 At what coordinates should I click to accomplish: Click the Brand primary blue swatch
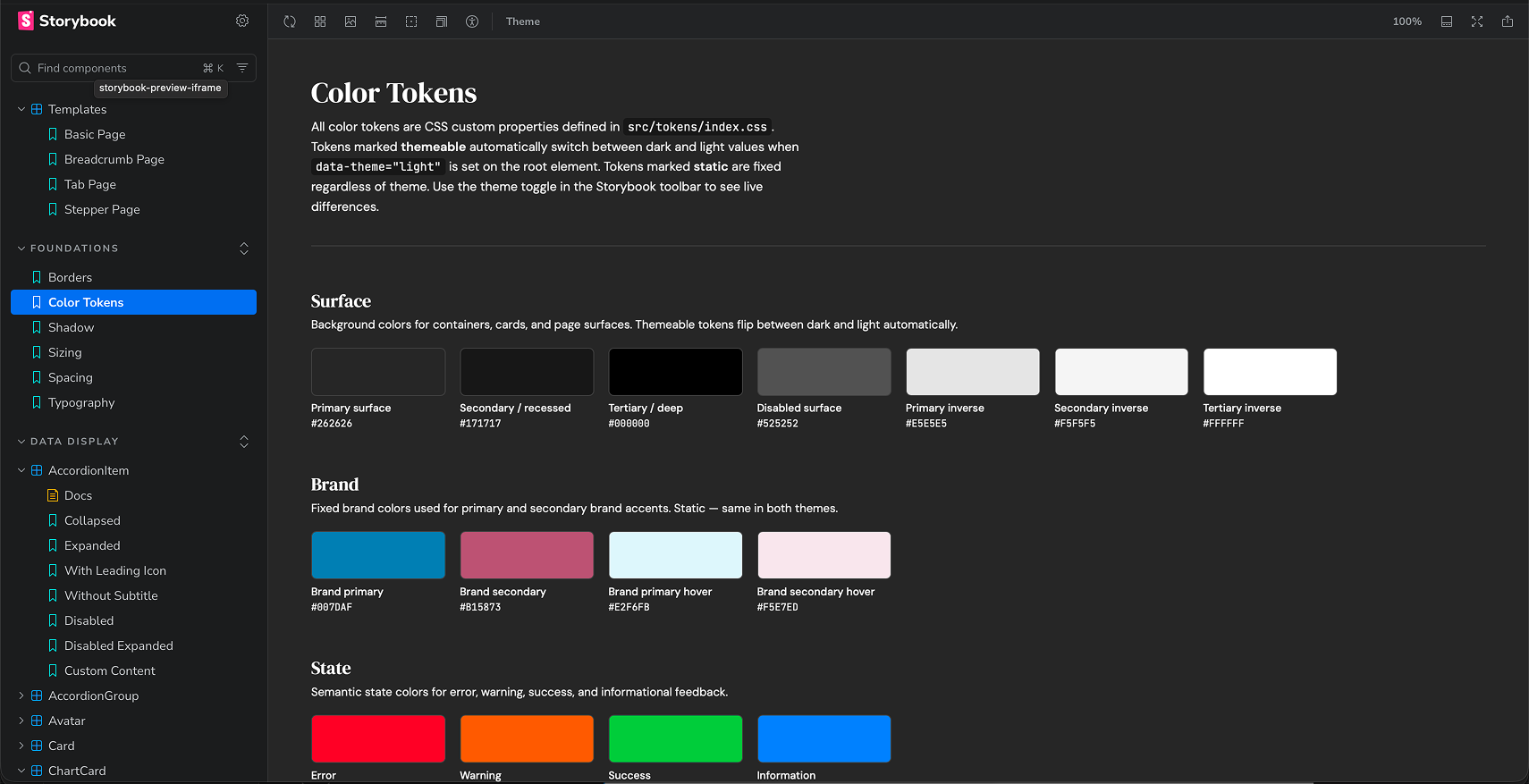[x=378, y=555]
